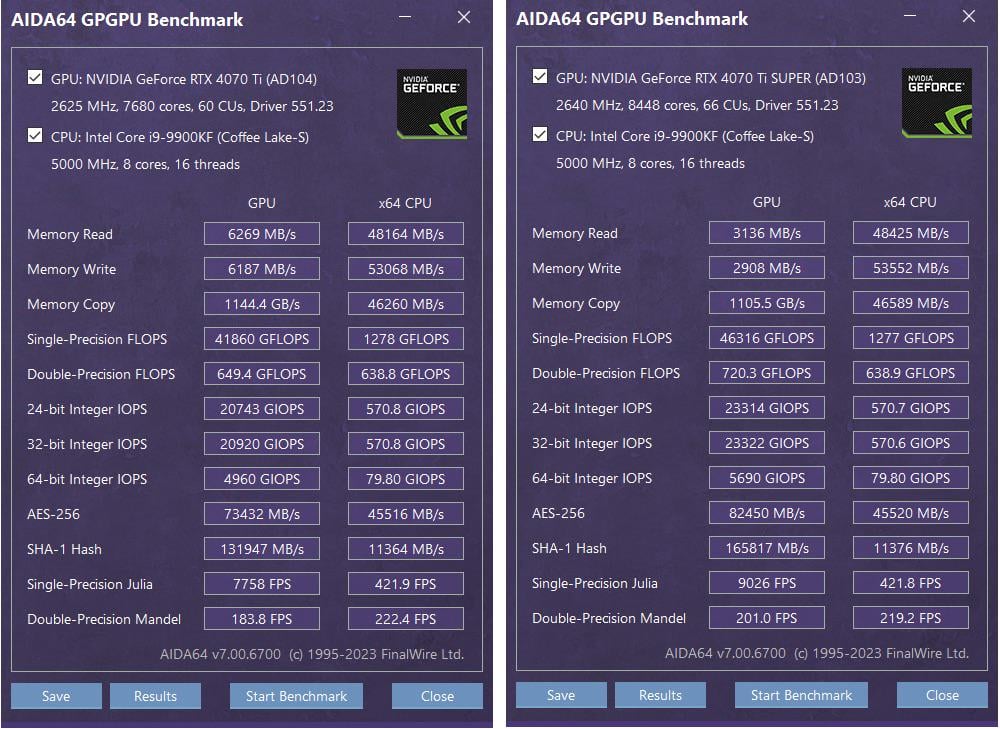
Task: Select the 45520 MB/s CPU AES-256 value
Action: [911, 513]
